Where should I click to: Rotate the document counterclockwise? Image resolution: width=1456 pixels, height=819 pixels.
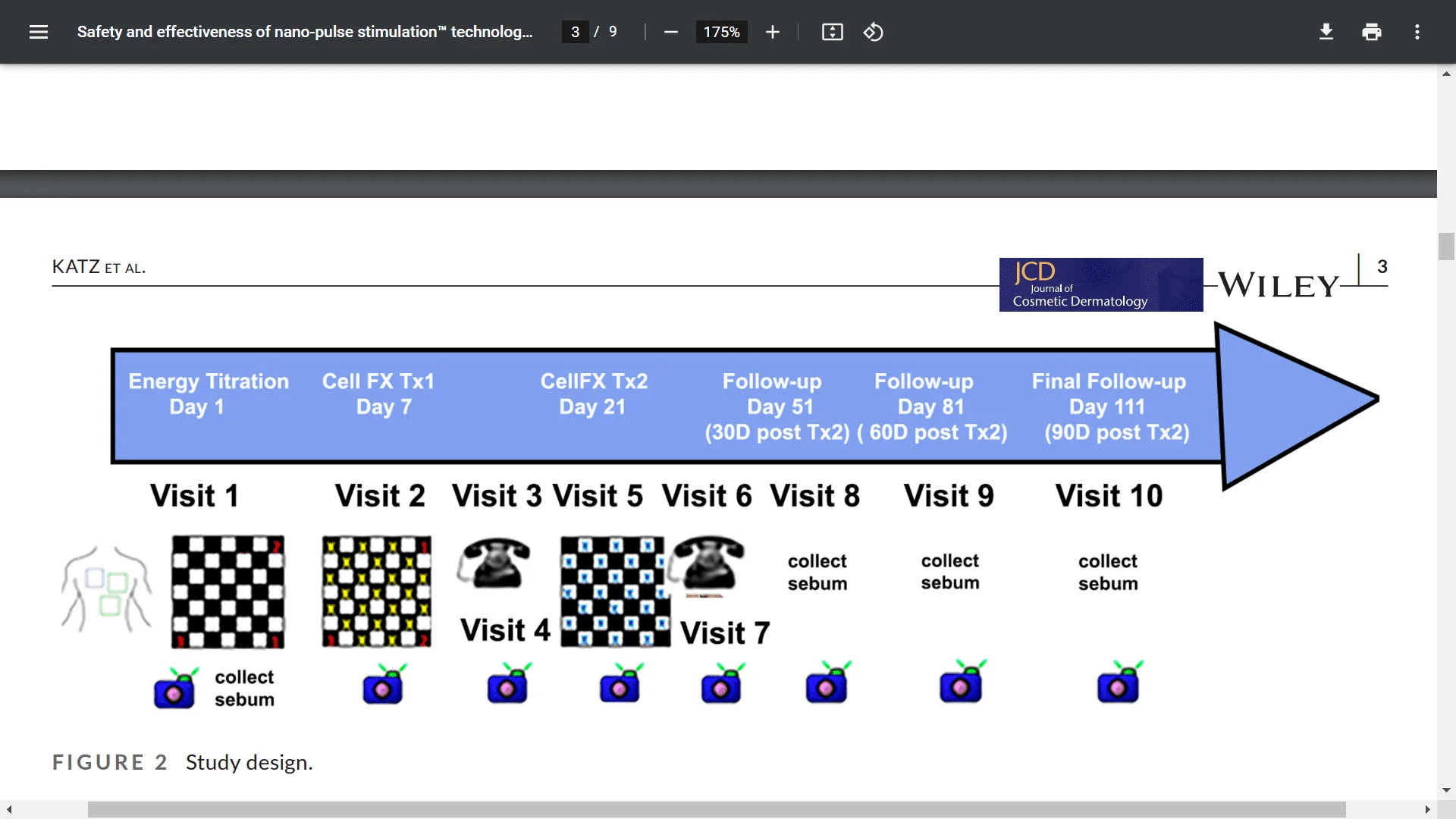click(x=873, y=32)
